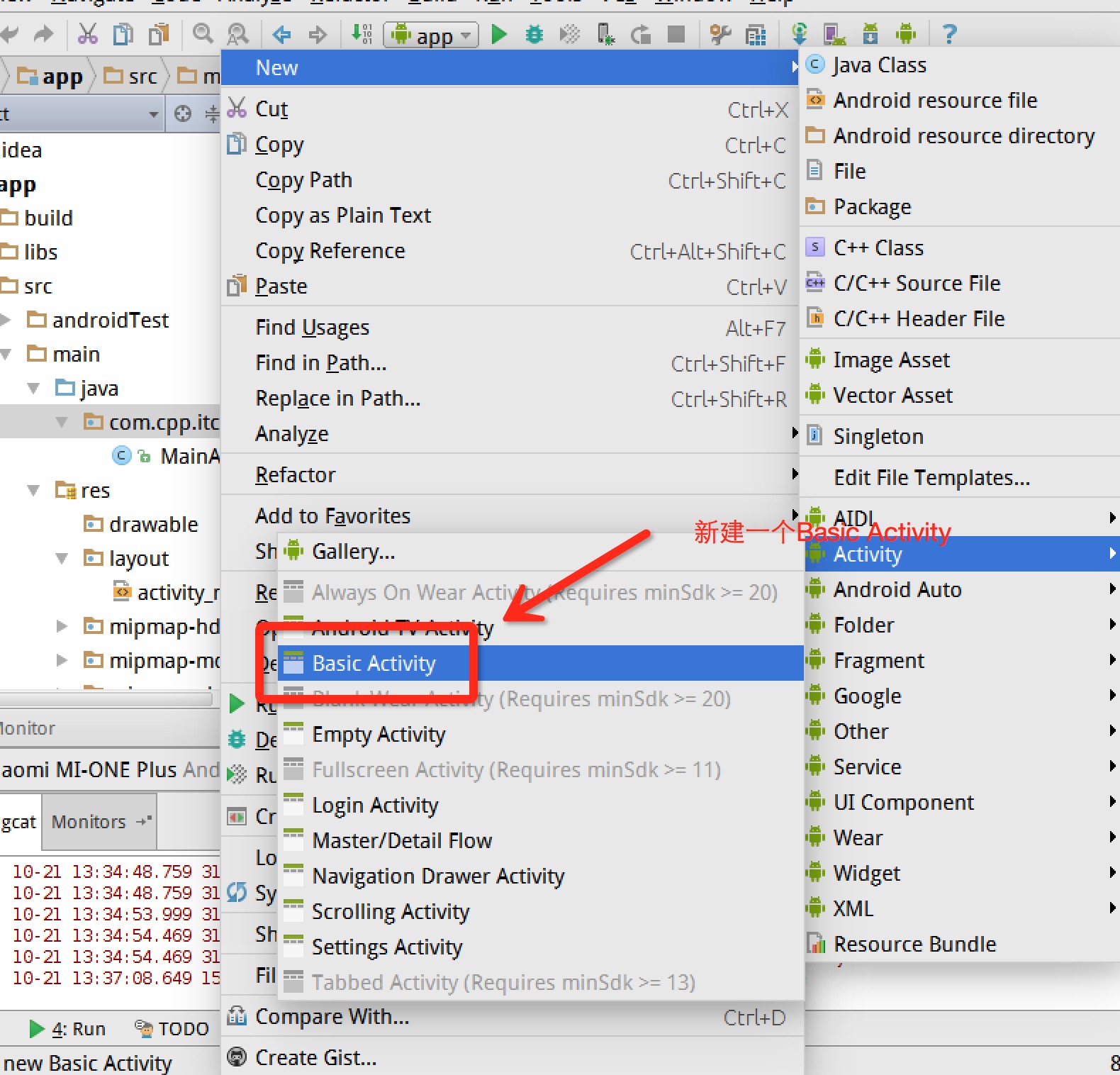Switch to the Monitors tab
The height and width of the screenshot is (1075, 1120).
[x=99, y=821]
